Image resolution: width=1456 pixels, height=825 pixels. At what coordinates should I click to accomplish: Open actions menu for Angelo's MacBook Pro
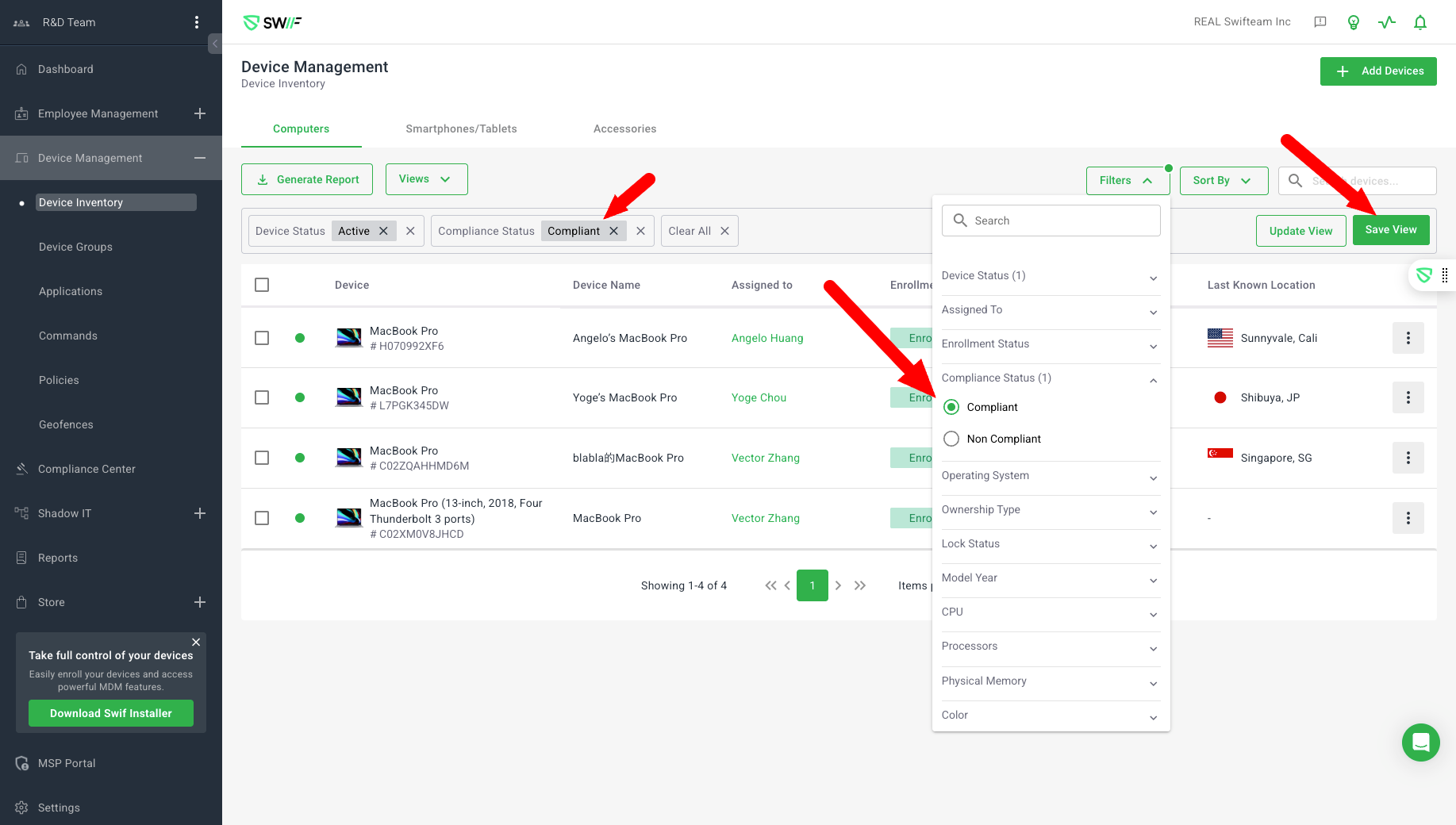click(1408, 338)
